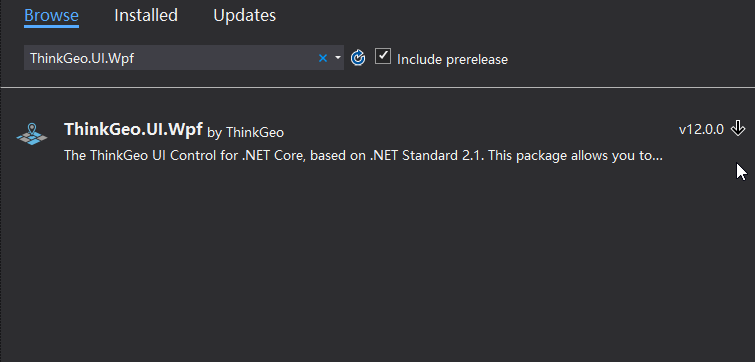Refresh the package search results
755x362 pixels.
tap(358, 58)
